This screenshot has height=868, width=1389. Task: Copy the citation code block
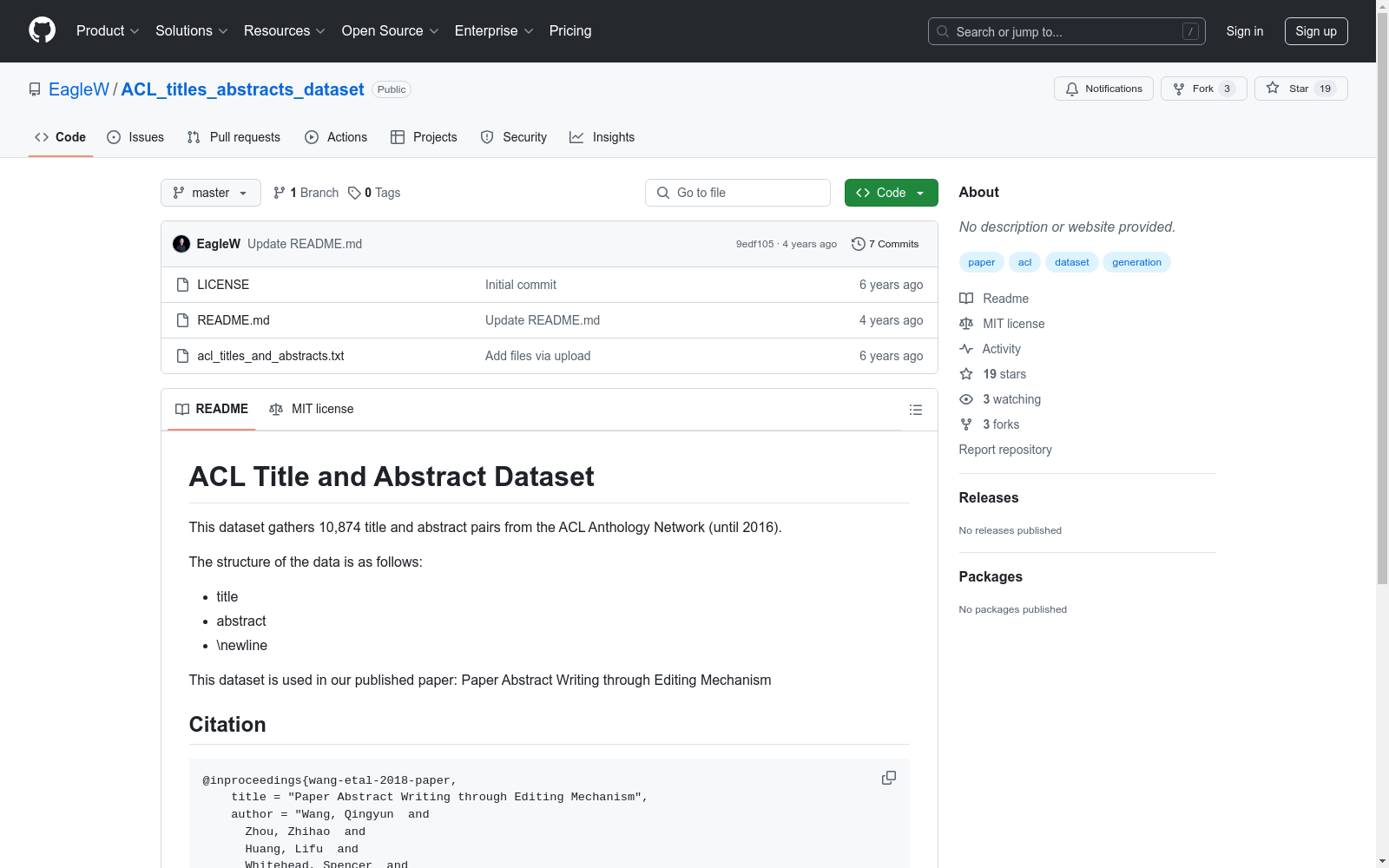pyautogui.click(x=889, y=778)
